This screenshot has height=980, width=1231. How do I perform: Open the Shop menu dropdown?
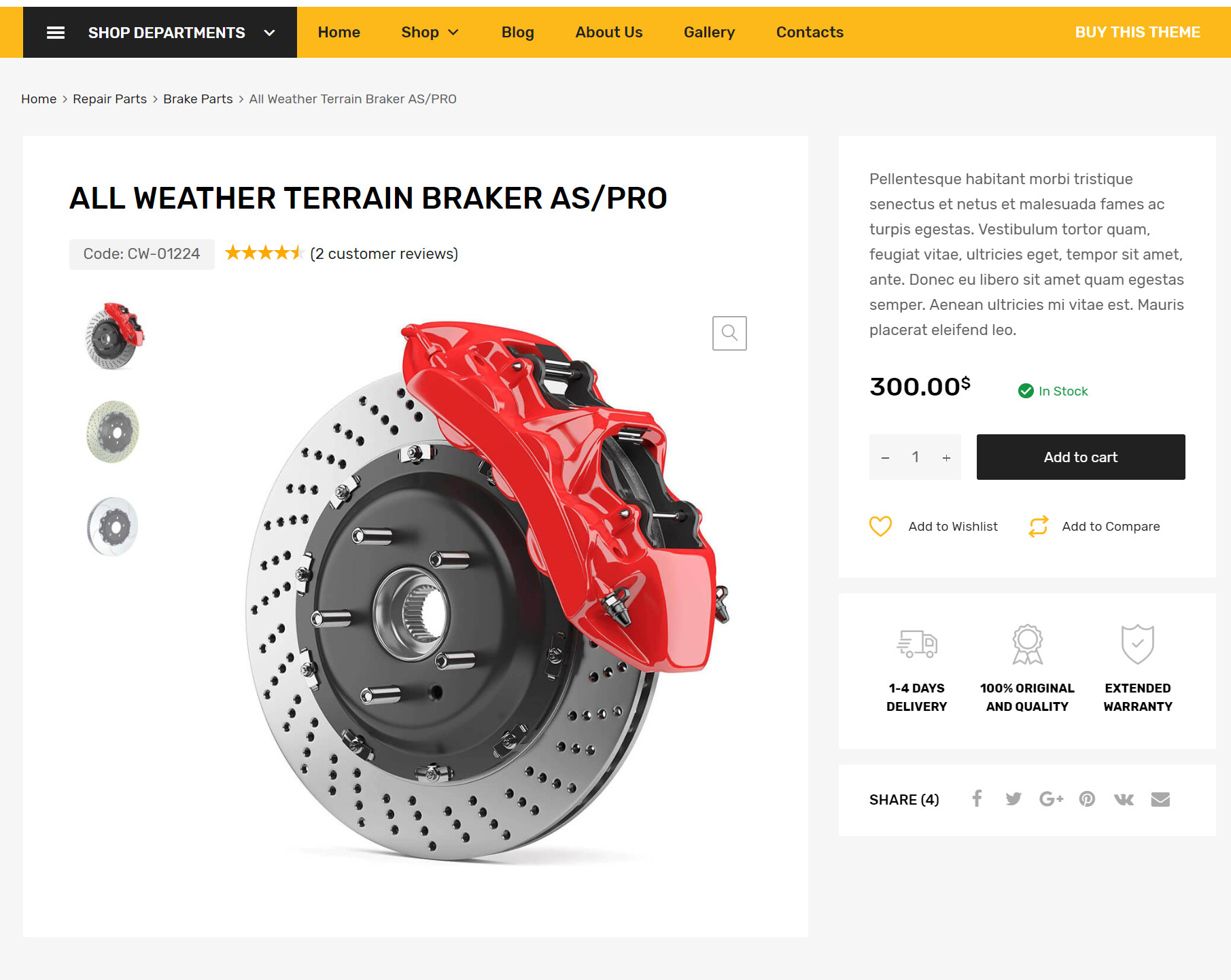tap(430, 32)
